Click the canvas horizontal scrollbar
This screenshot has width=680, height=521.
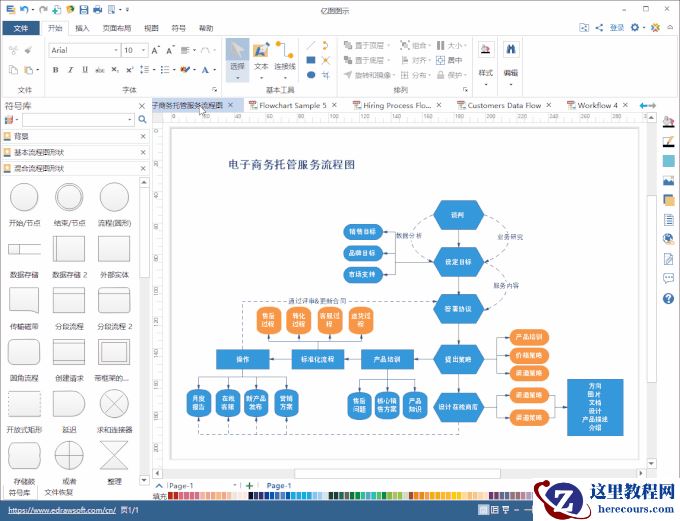click(397, 473)
